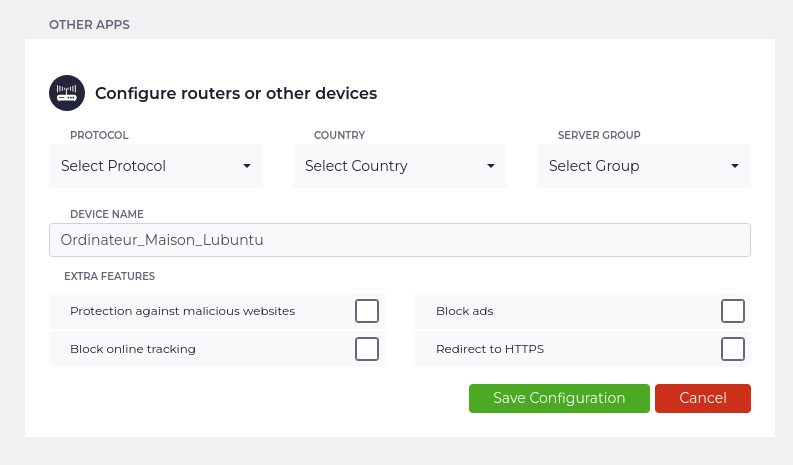Click the Configure routers or other devices heading
793x465 pixels.
coord(236,94)
